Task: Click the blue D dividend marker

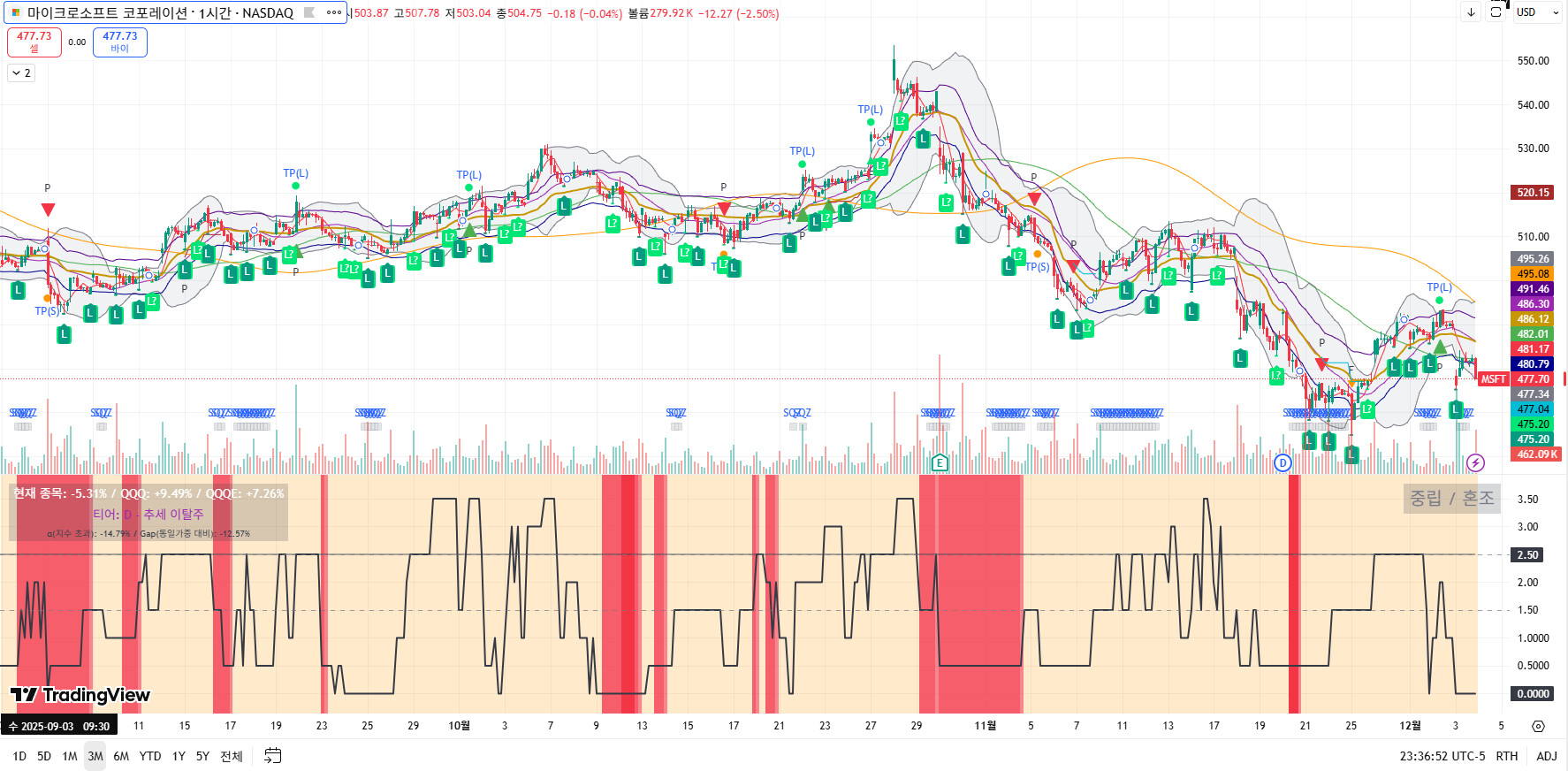Action: (x=1283, y=462)
